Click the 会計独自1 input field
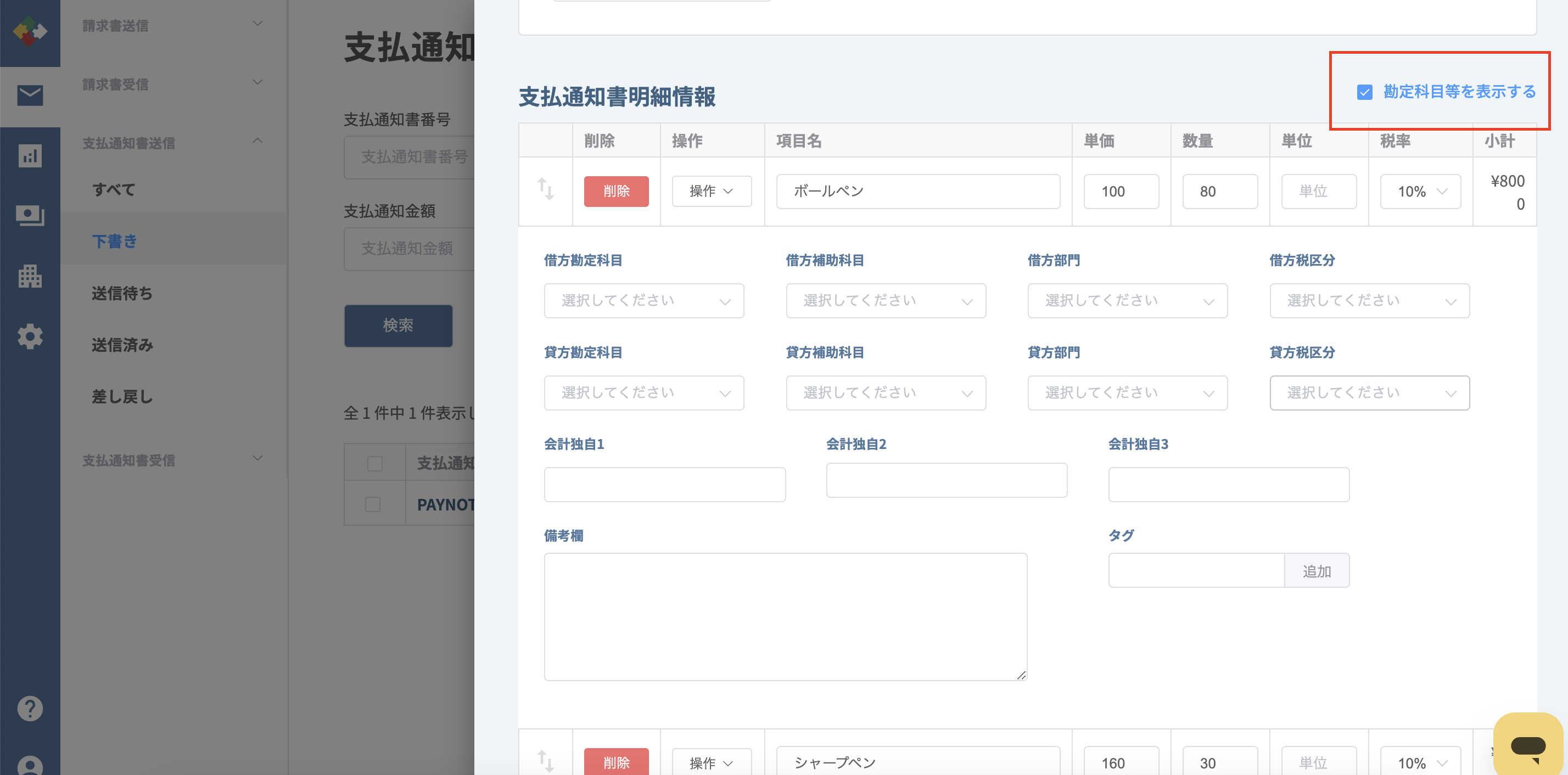 (665, 484)
